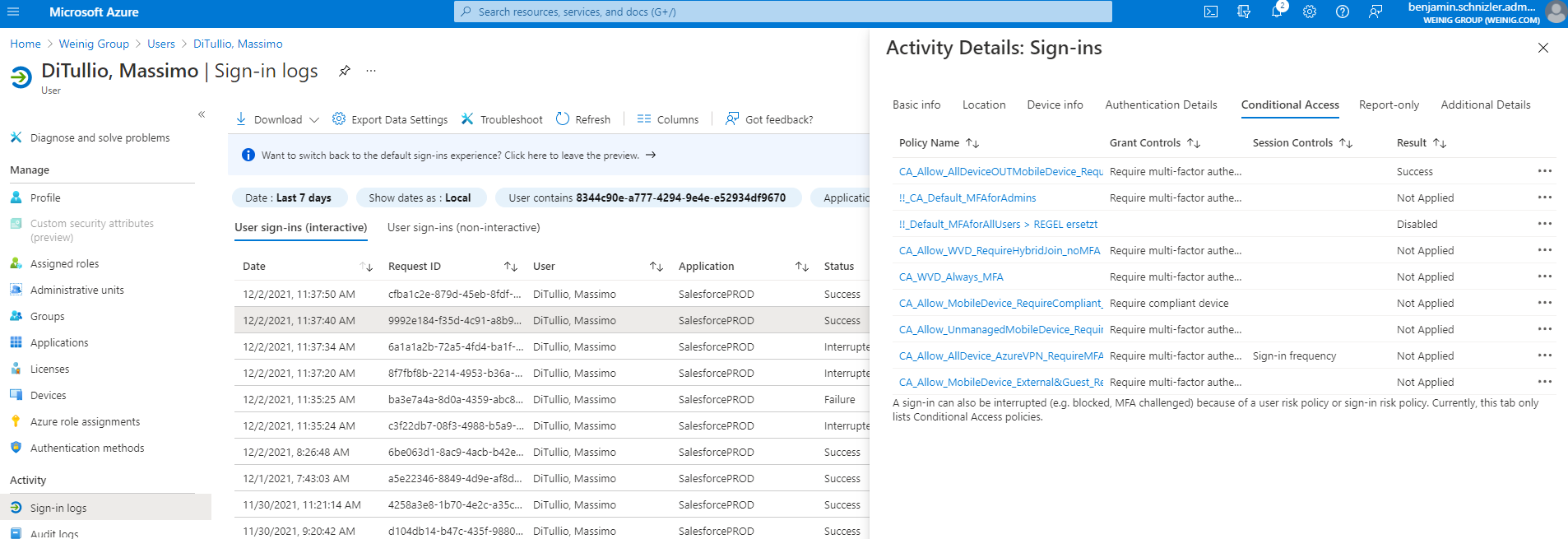Open the portal hamburger menu
1568x539 pixels.
tap(13, 12)
